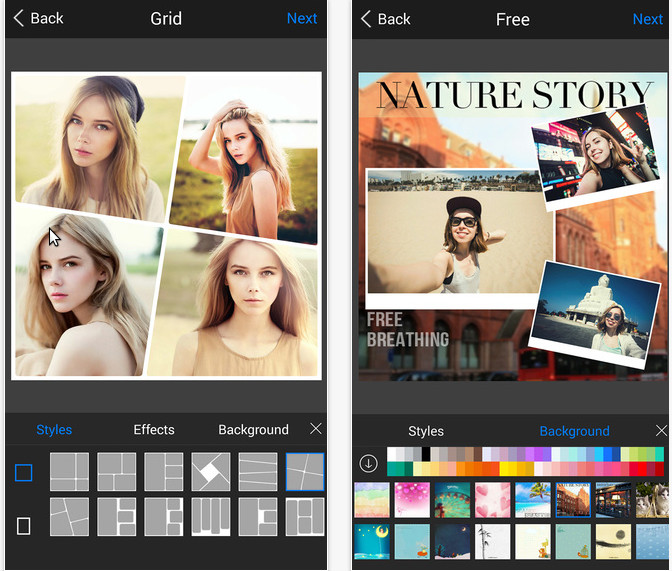Tap the NATURE STORY title text

pos(514,95)
